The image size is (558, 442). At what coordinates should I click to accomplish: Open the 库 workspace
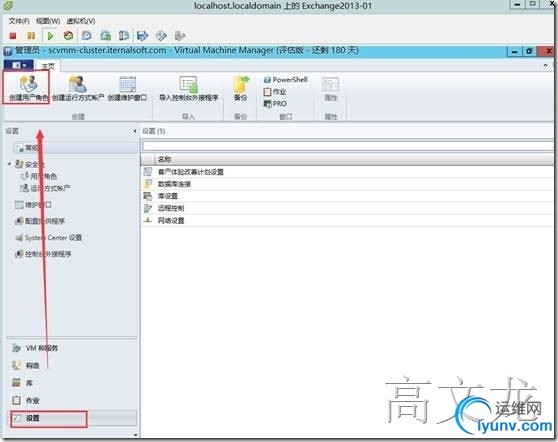click(72, 383)
